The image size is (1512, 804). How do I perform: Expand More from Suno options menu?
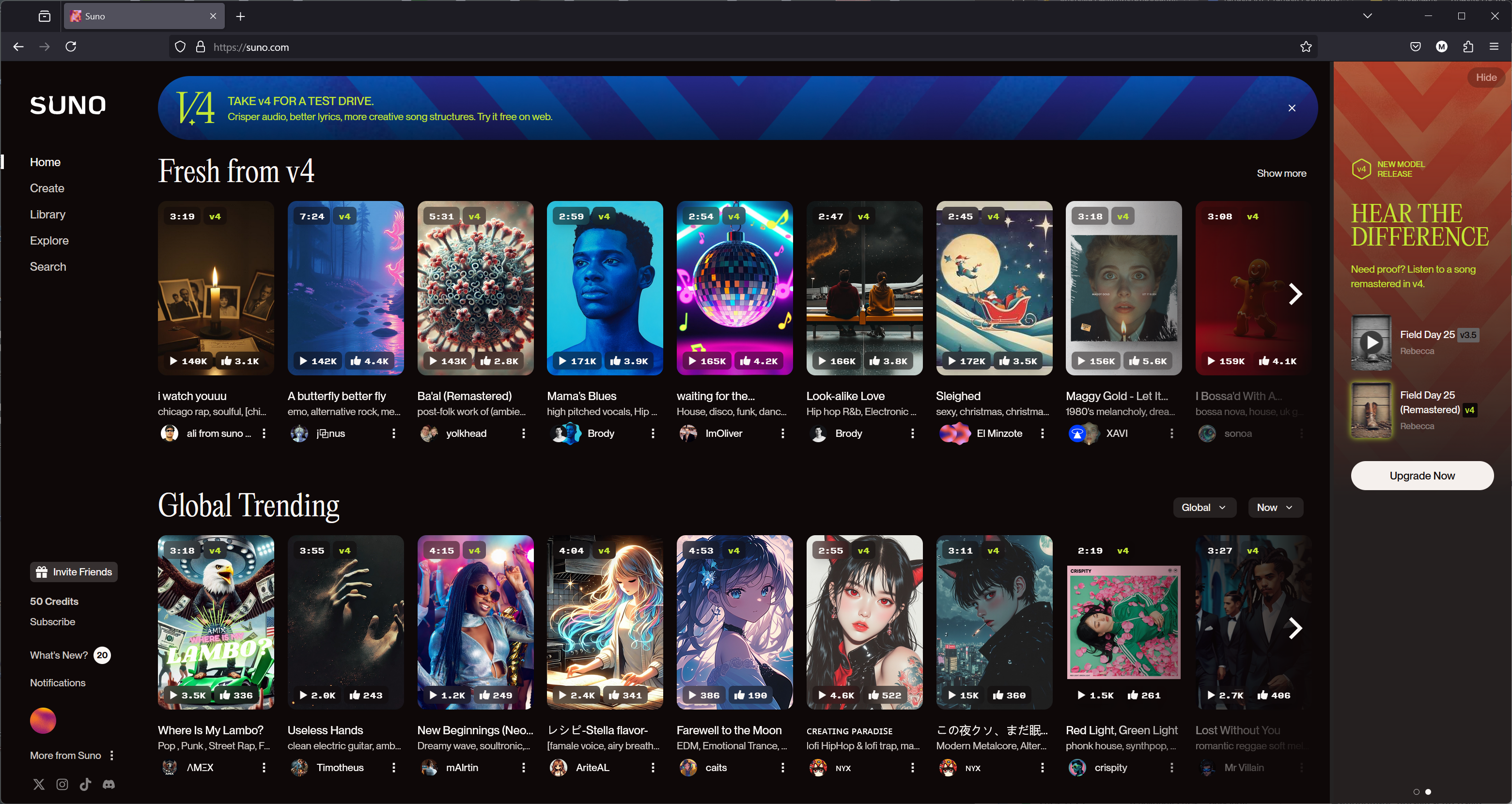(x=111, y=755)
